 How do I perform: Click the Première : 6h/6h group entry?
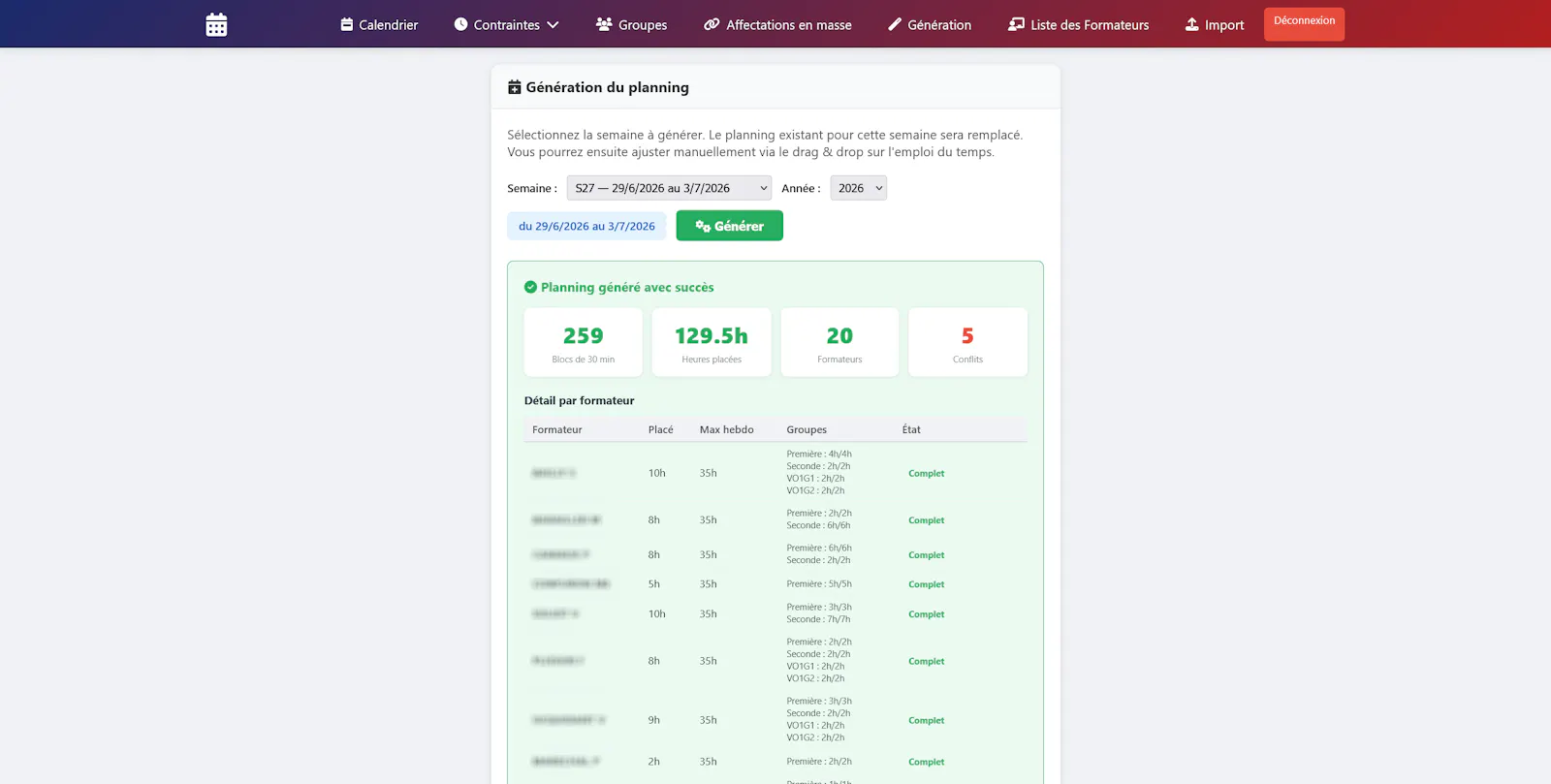point(819,548)
